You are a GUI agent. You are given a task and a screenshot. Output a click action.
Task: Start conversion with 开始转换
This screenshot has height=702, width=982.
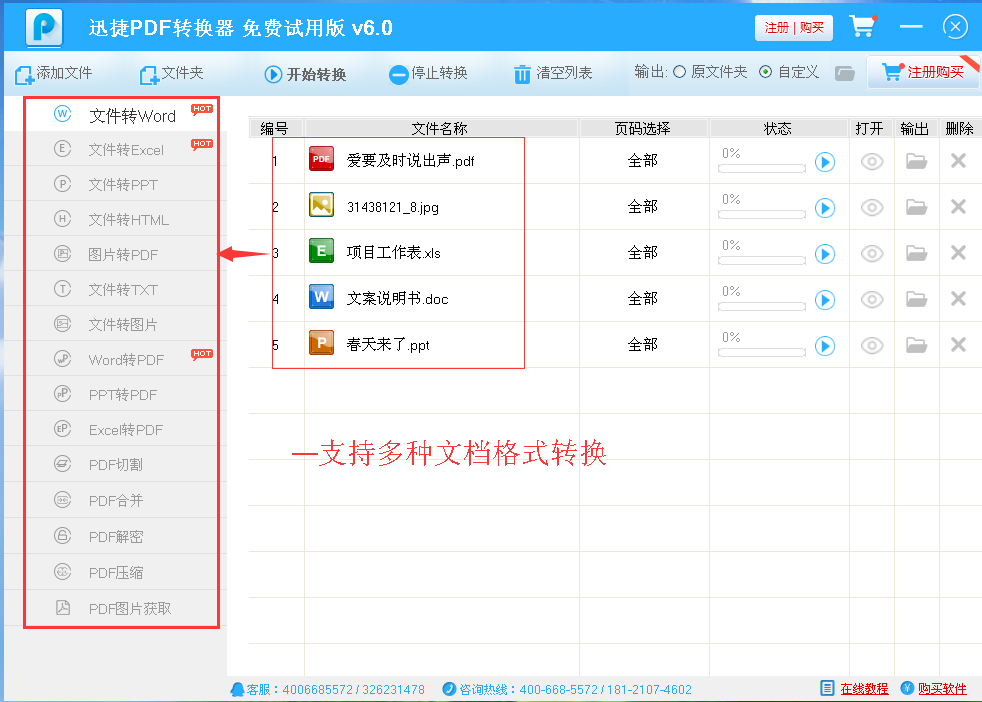305,75
